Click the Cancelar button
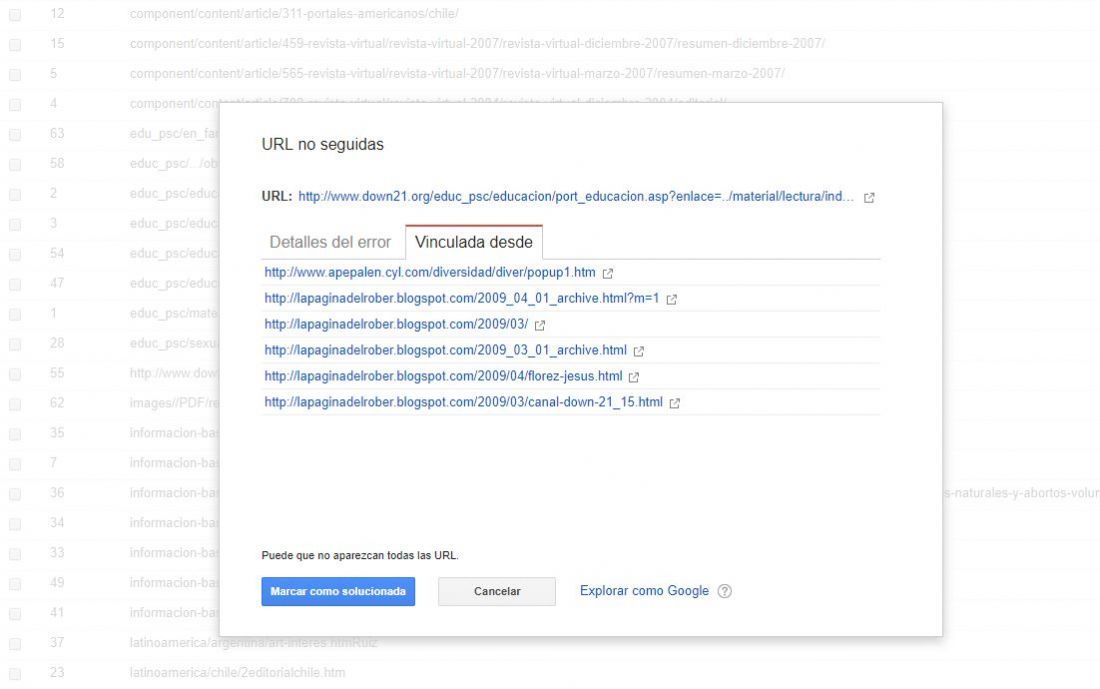Screen dimensions: 1100x689 (x=497, y=591)
